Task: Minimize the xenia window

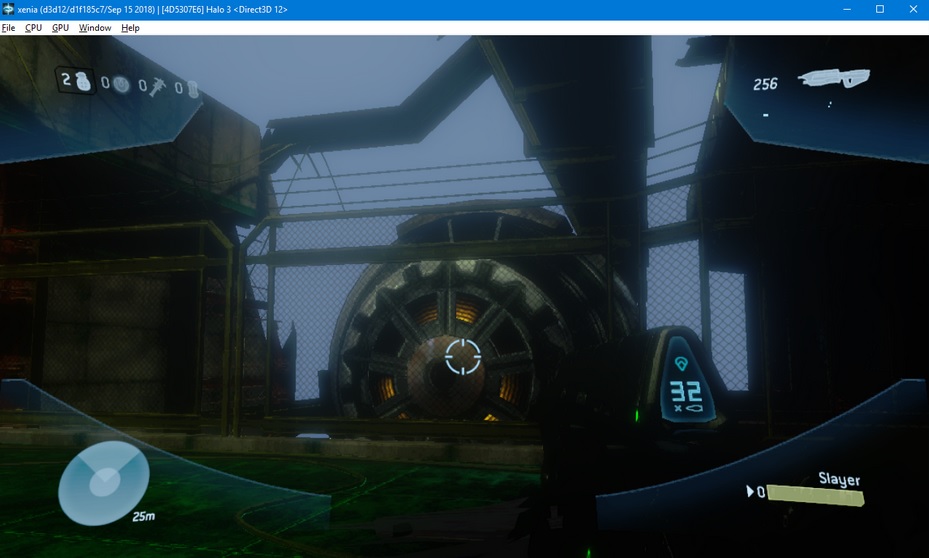Action: click(x=847, y=9)
